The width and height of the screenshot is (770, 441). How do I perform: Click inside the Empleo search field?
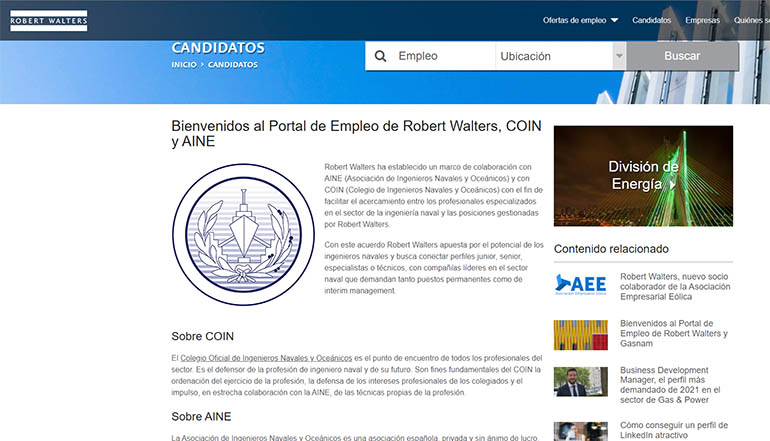[440, 57]
